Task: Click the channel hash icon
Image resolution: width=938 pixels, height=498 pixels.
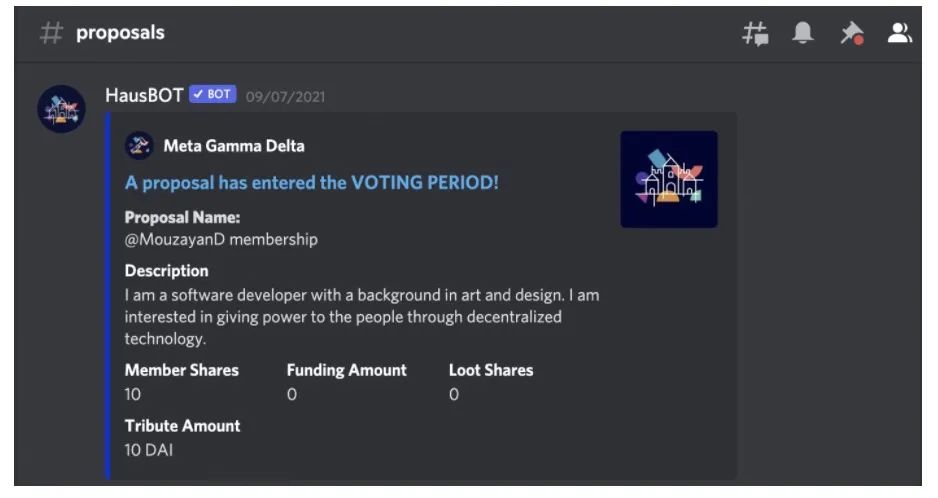Action: coord(50,33)
